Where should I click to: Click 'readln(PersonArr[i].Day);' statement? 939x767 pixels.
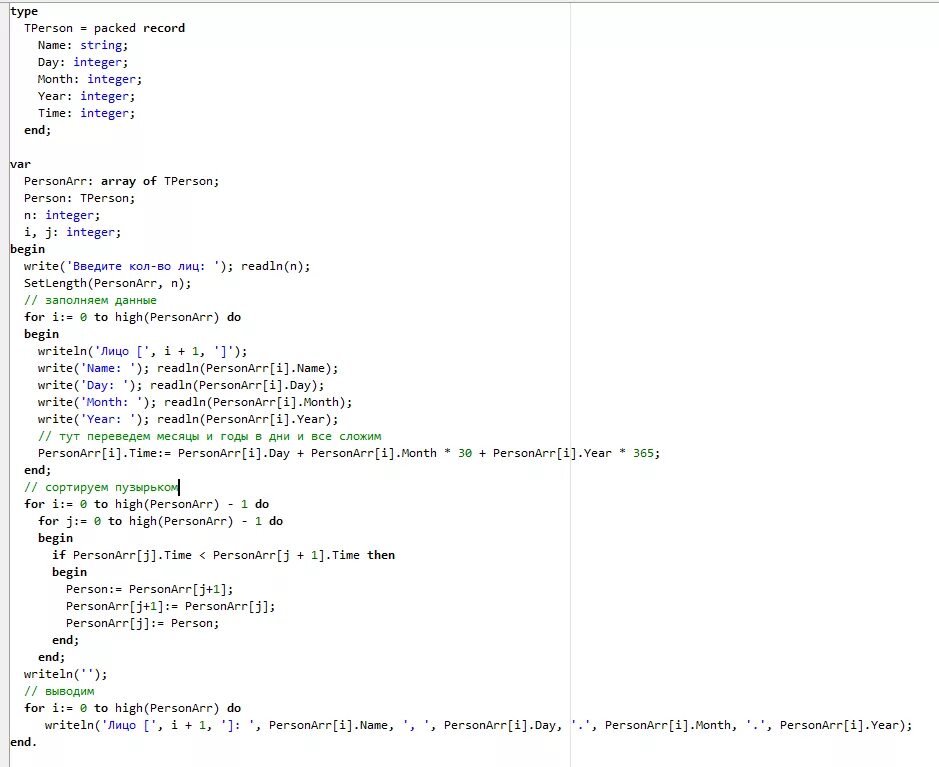(x=237, y=385)
